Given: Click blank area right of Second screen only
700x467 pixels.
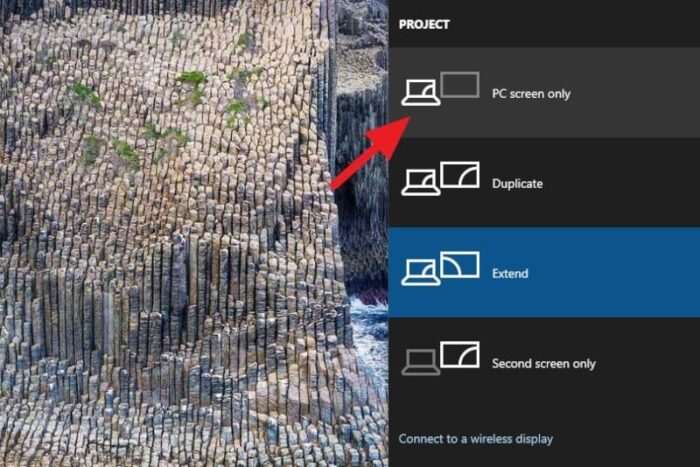Looking at the screenshot, I should click(647, 363).
